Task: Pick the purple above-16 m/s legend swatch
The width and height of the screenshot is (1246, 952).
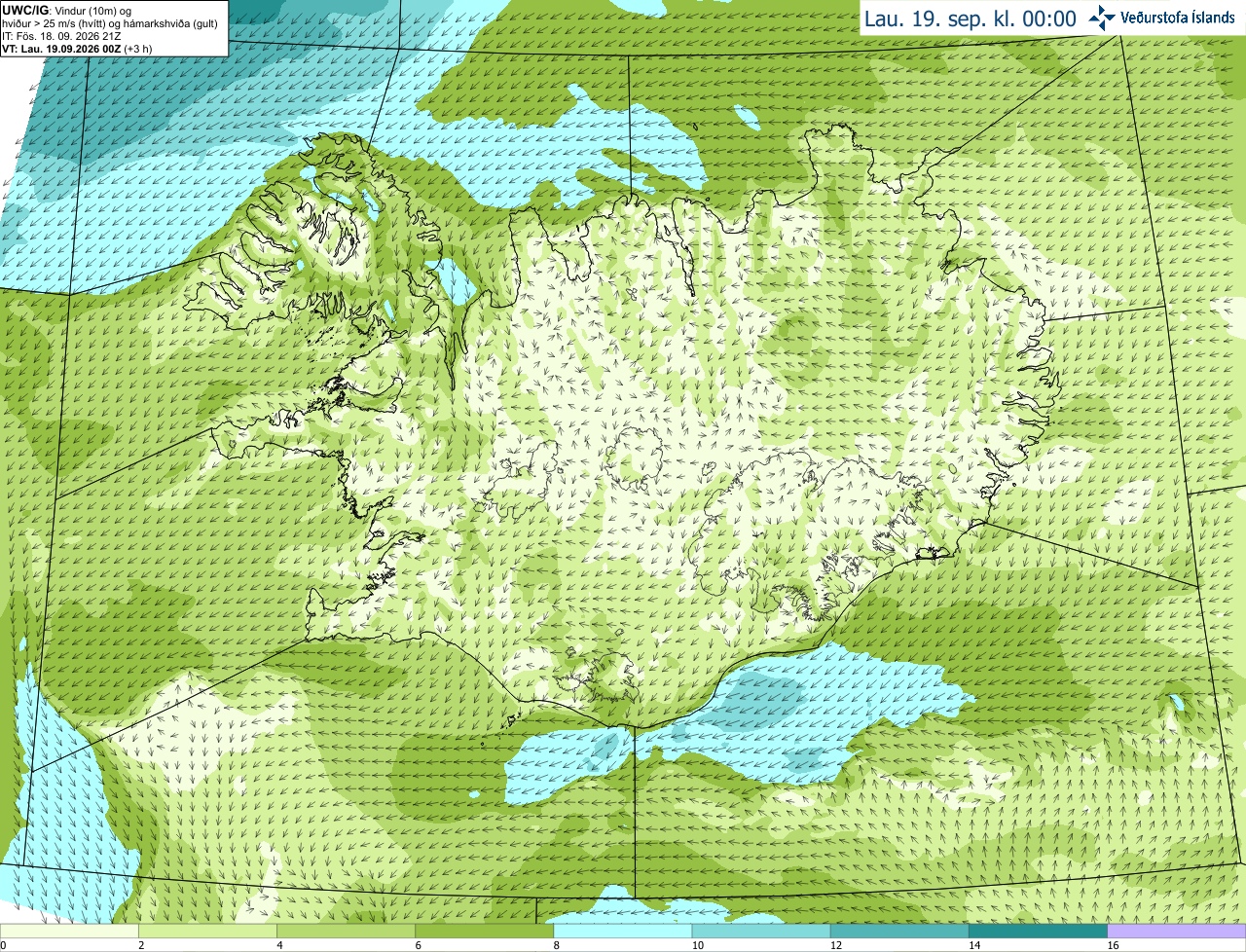Action: pyautogui.click(x=1177, y=932)
